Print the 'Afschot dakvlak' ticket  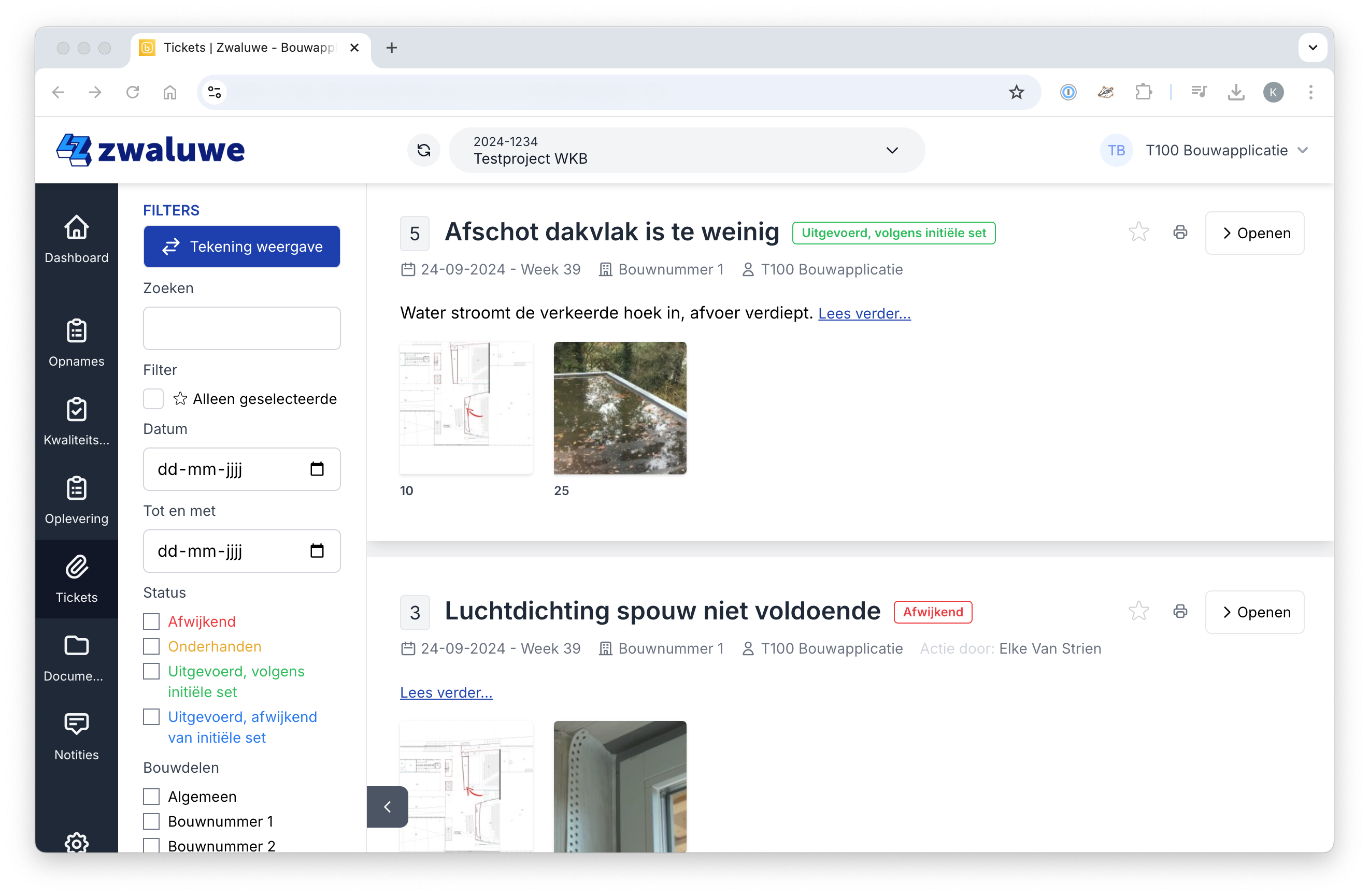[x=1180, y=233]
